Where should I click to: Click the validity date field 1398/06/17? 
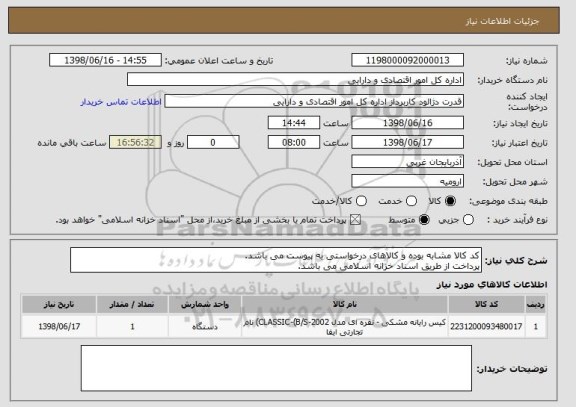point(407,142)
